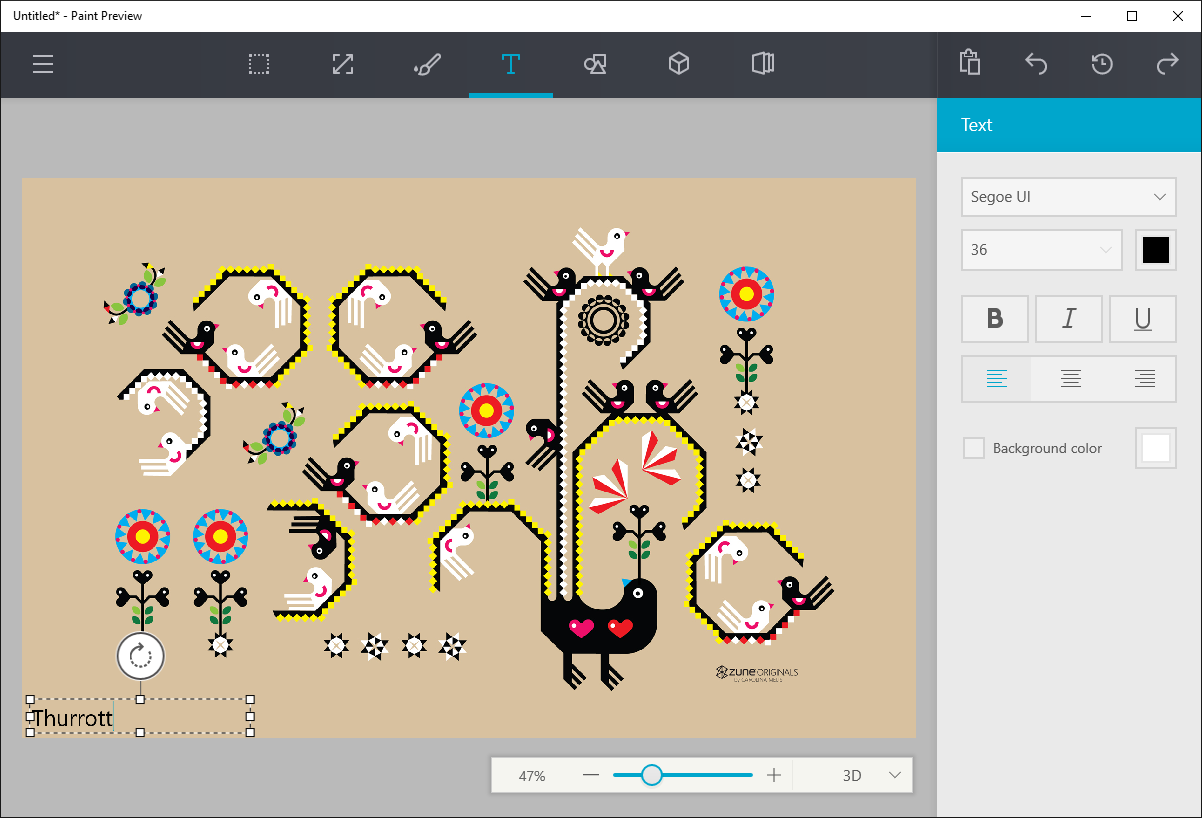Screen dimensions: 1202x818
Task: Open the hamburger menu
Action: click(x=43, y=65)
